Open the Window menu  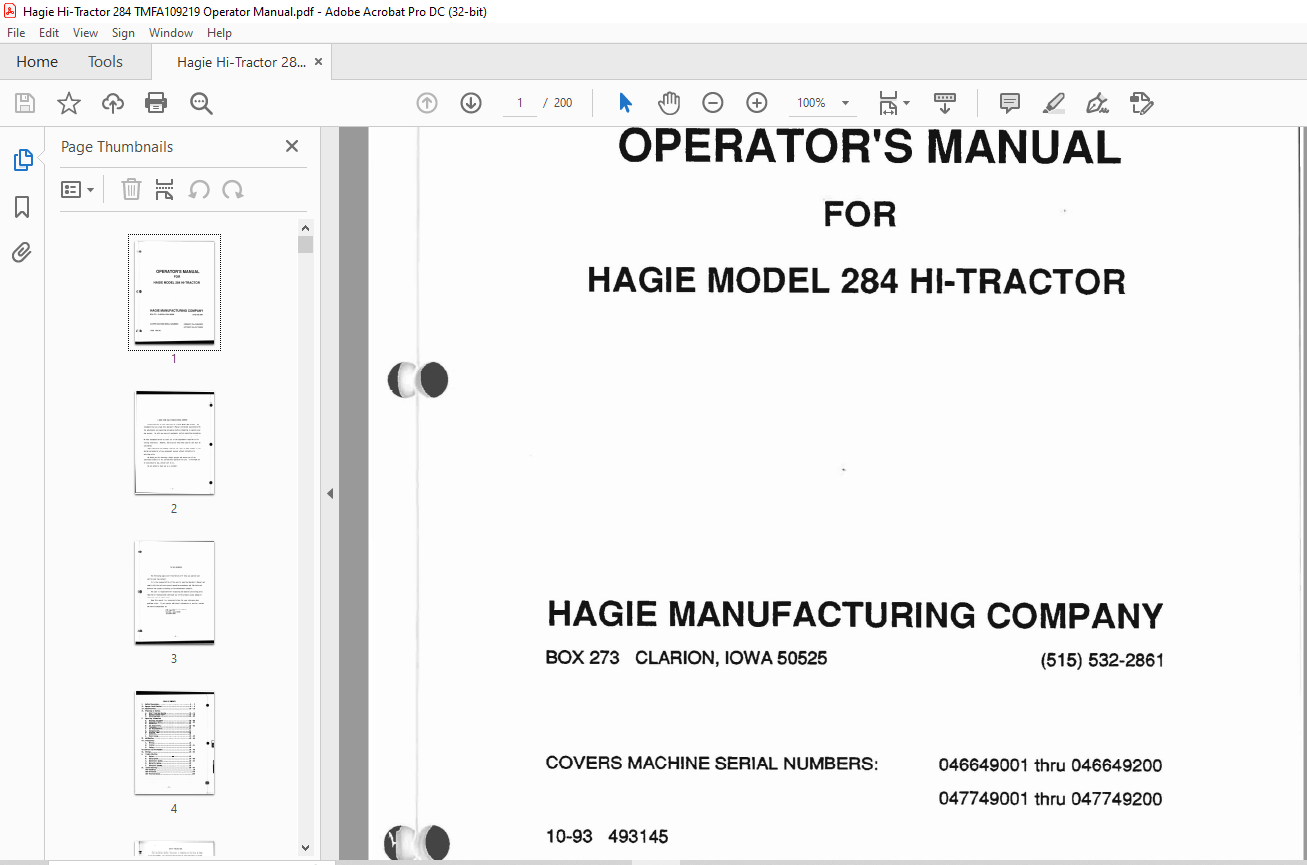(x=171, y=33)
